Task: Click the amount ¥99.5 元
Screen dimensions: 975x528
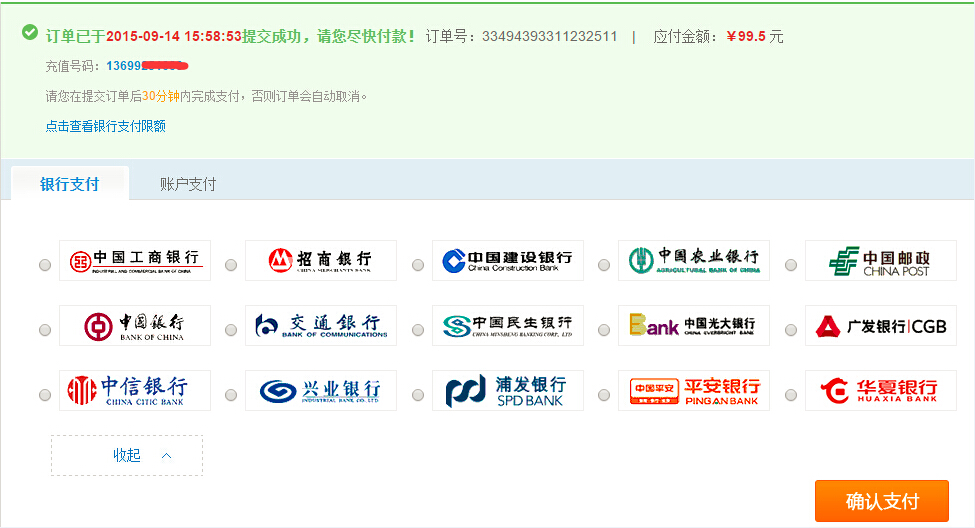Action: click(755, 37)
